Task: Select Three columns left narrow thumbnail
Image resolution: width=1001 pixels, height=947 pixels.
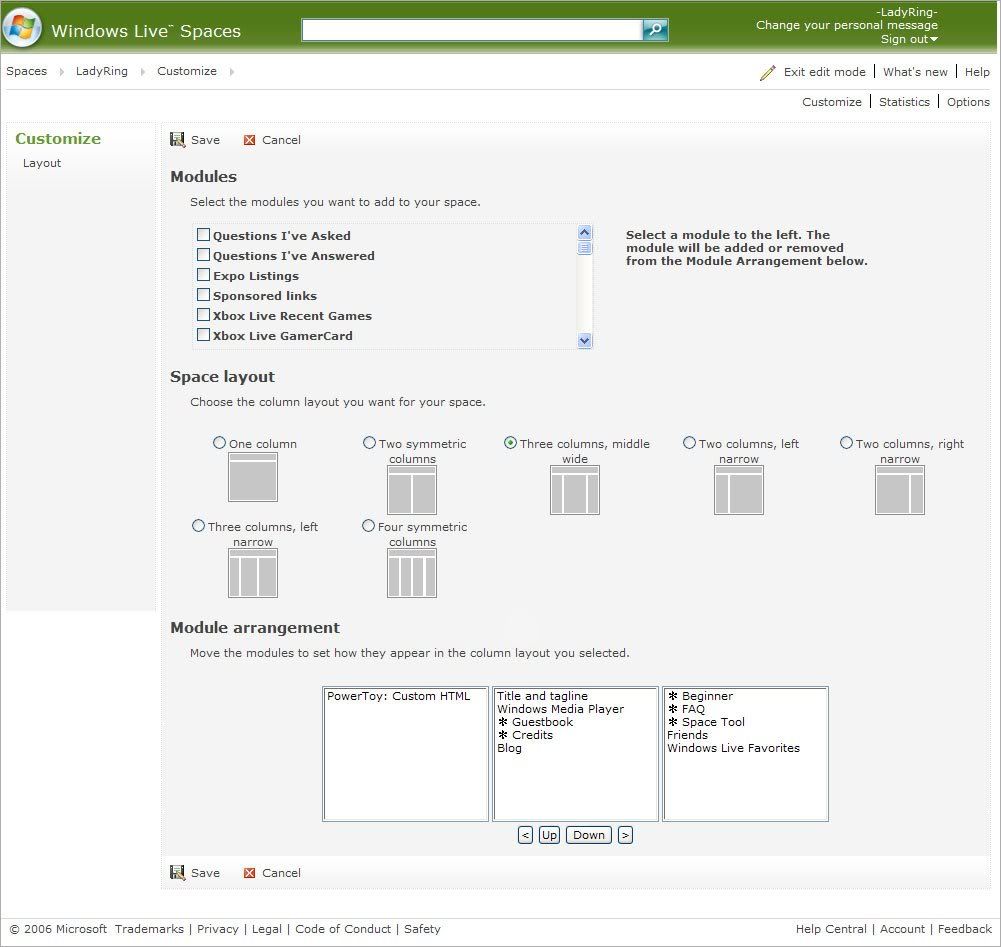Action: pyautogui.click(x=253, y=573)
